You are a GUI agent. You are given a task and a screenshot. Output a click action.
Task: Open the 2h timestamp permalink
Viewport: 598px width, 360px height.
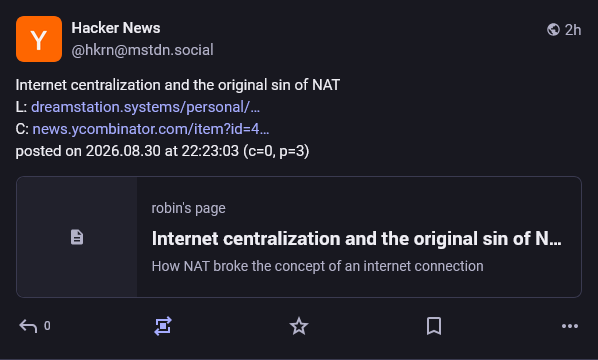pos(573,30)
